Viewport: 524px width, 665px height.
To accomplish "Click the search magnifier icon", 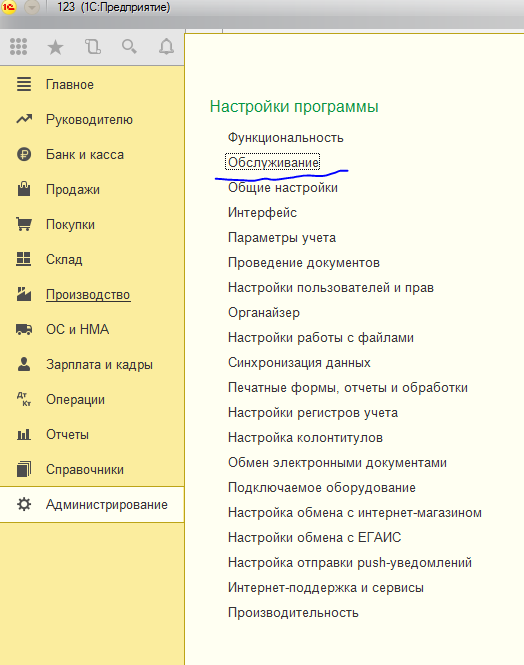I will click(x=129, y=46).
